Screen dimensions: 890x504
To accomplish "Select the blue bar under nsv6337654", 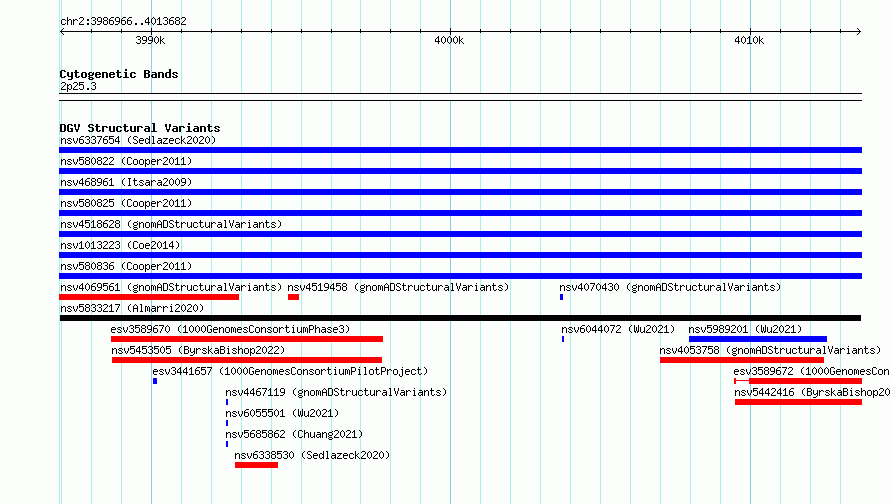I will coord(460,150).
